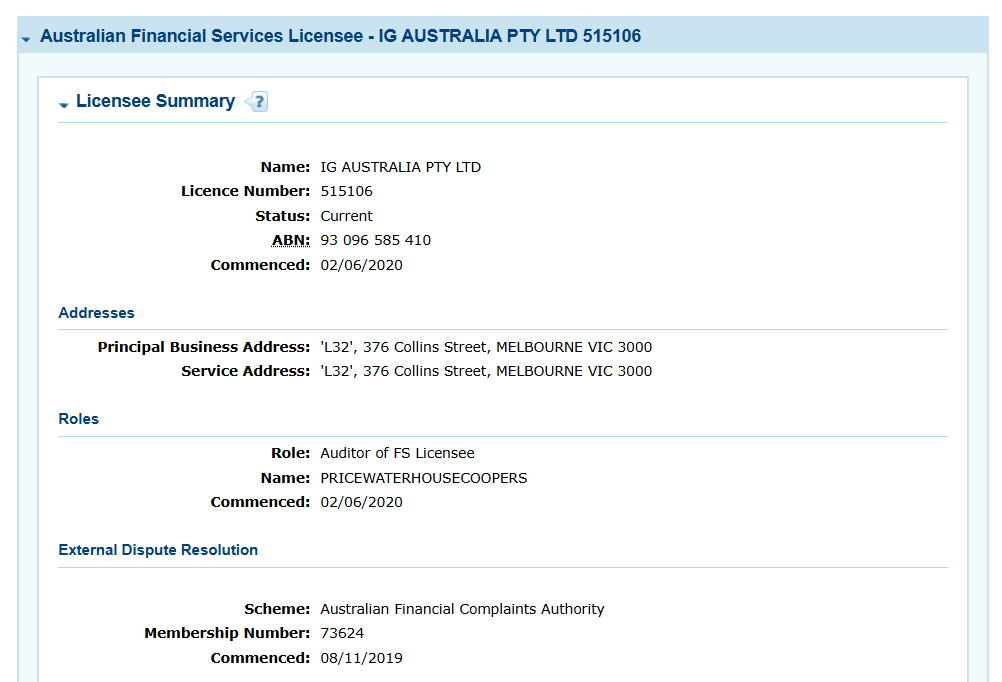Image resolution: width=1002 pixels, height=682 pixels.
Task: Click the Australian Financial Complaints Authority scheme text
Action: (462, 609)
